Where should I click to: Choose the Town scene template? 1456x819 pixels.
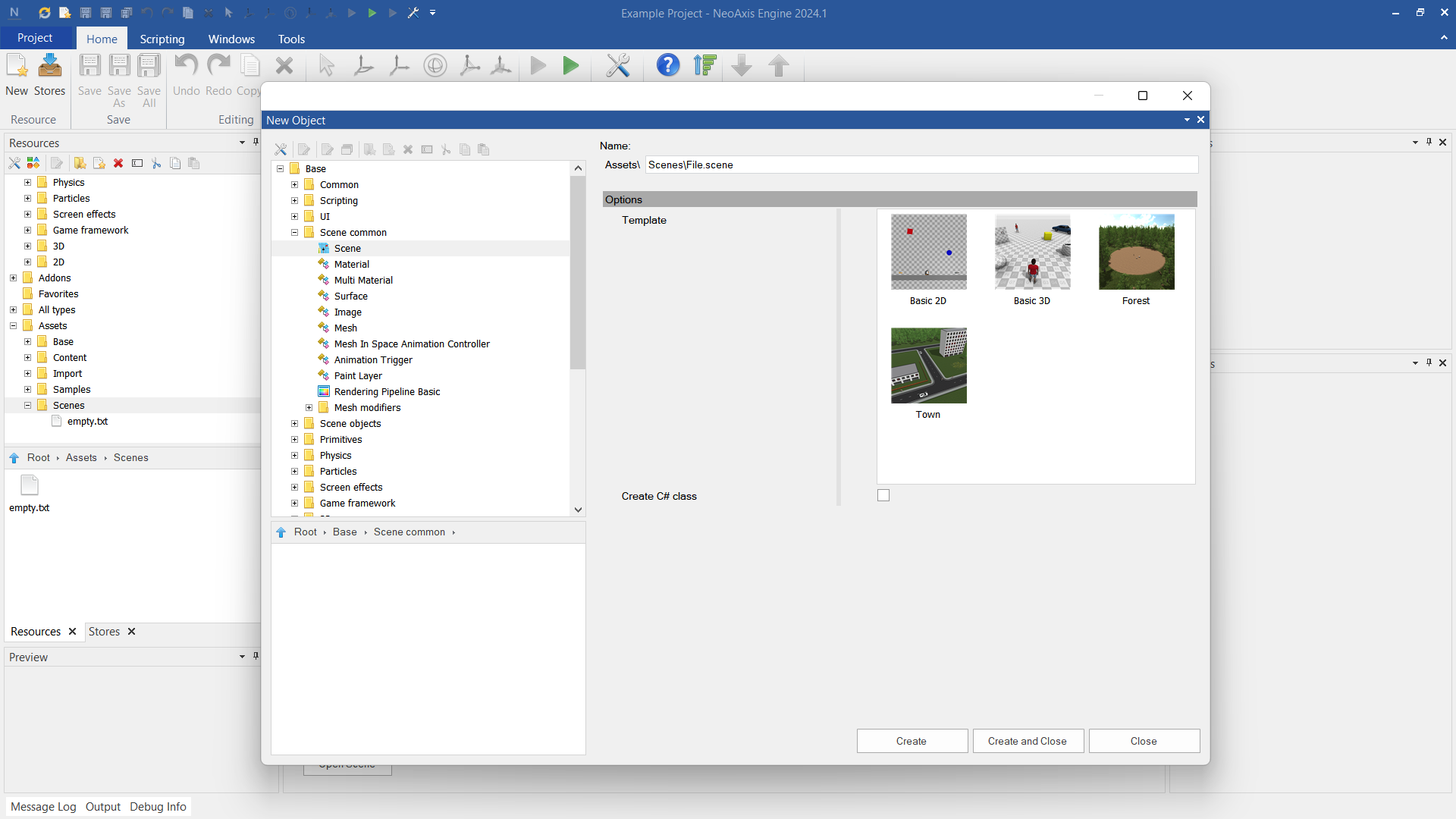928,366
